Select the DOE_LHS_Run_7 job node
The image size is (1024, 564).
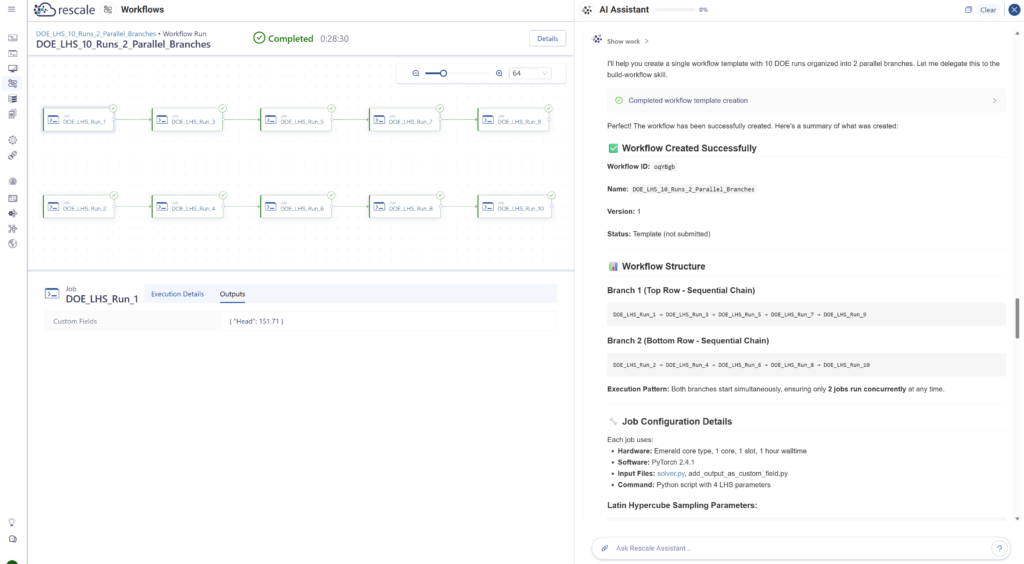404,120
